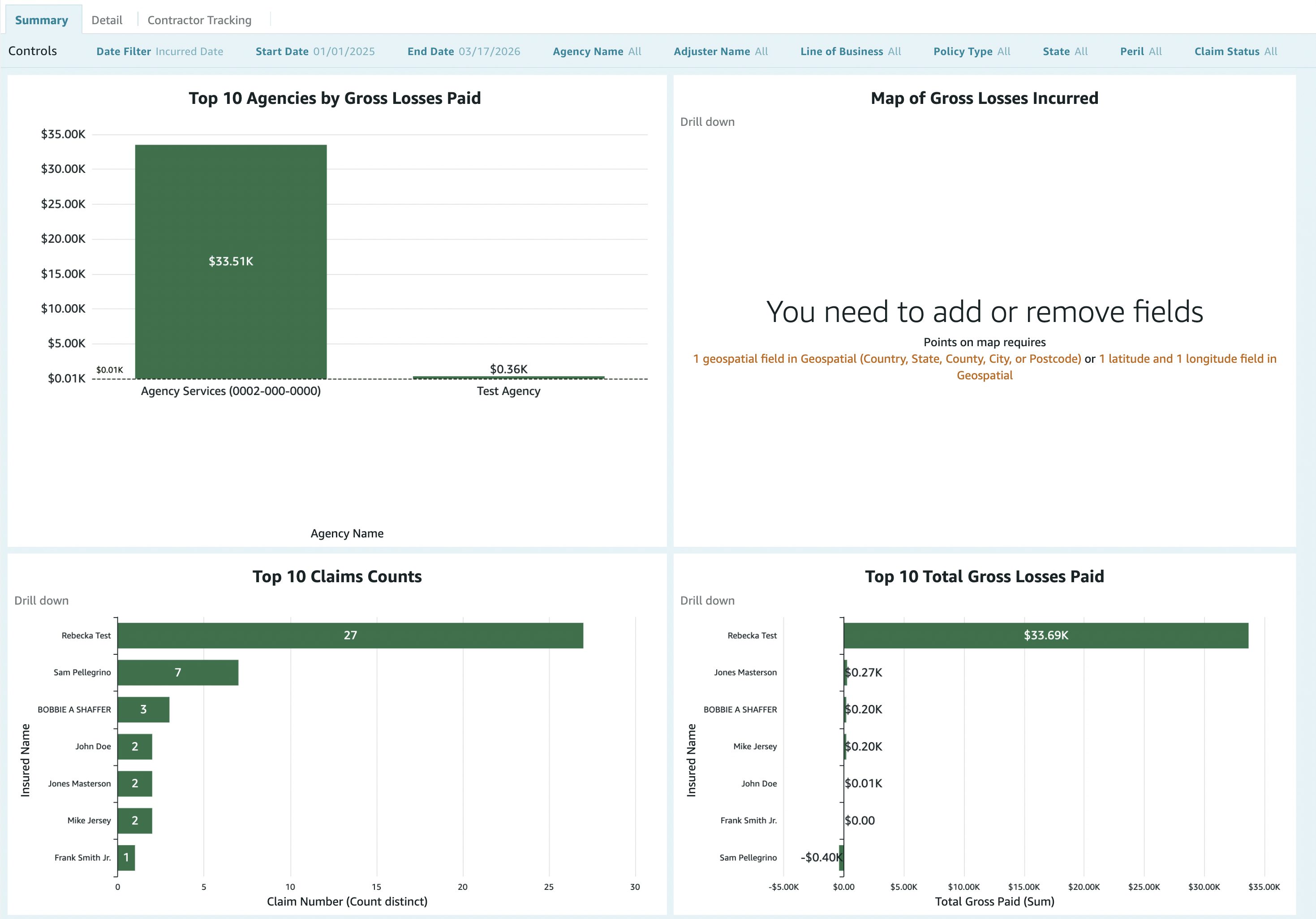The height and width of the screenshot is (919, 1316).
Task: Open the Start Date 01/01/2025 control
Action: (315, 51)
